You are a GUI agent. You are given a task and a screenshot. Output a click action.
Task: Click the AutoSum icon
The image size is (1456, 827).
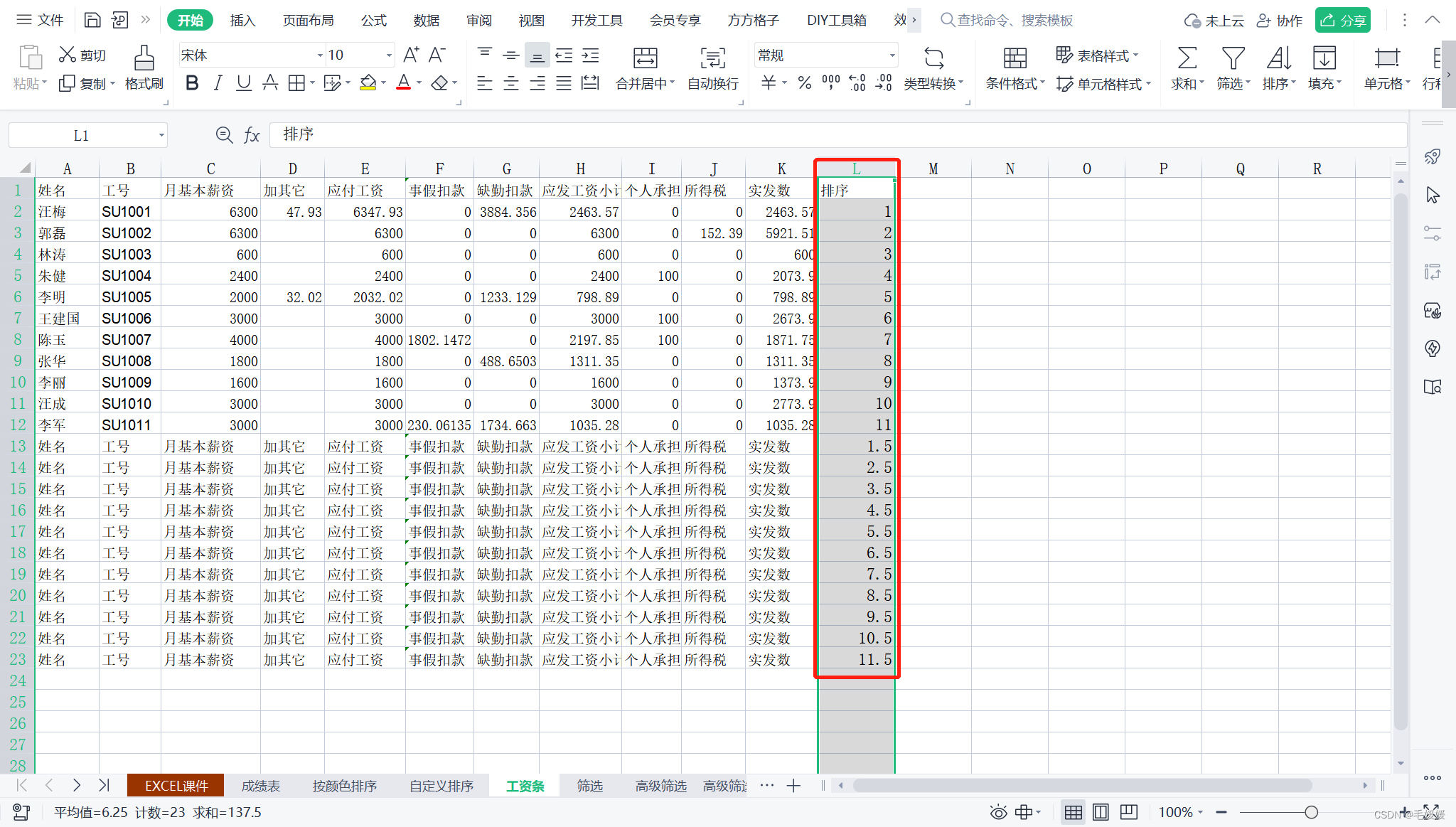click(x=1187, y=58)
